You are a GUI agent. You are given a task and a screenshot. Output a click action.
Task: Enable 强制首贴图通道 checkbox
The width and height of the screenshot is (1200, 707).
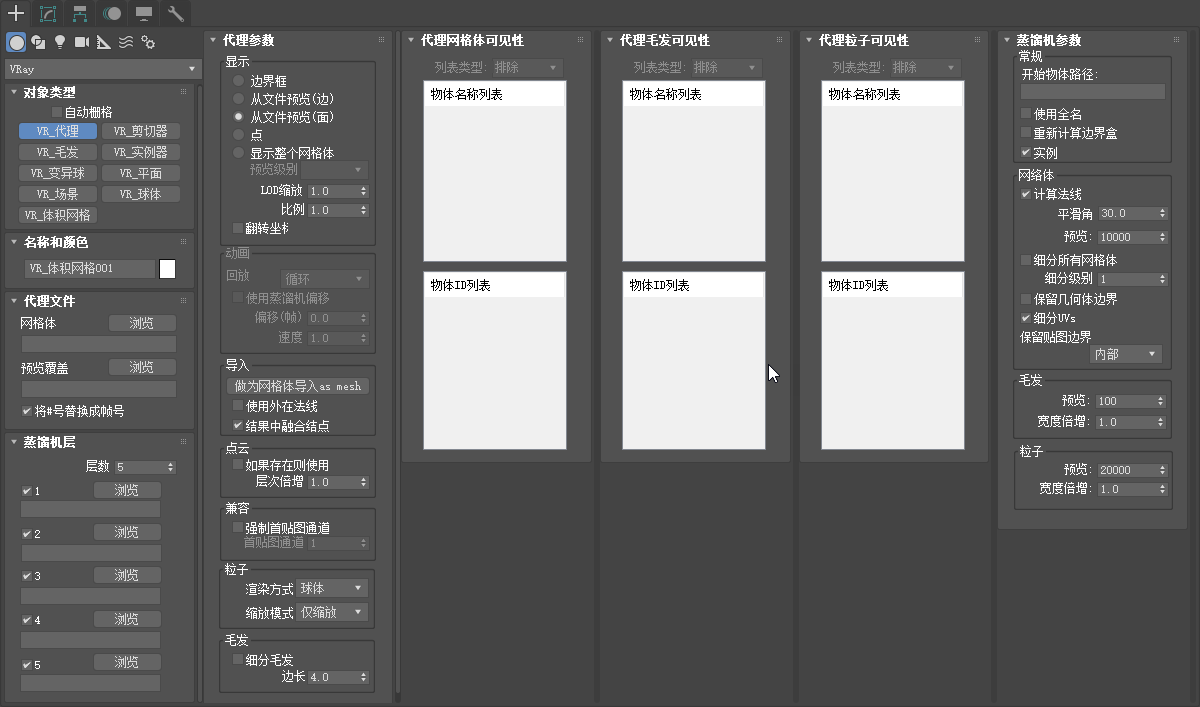[237, 527]
